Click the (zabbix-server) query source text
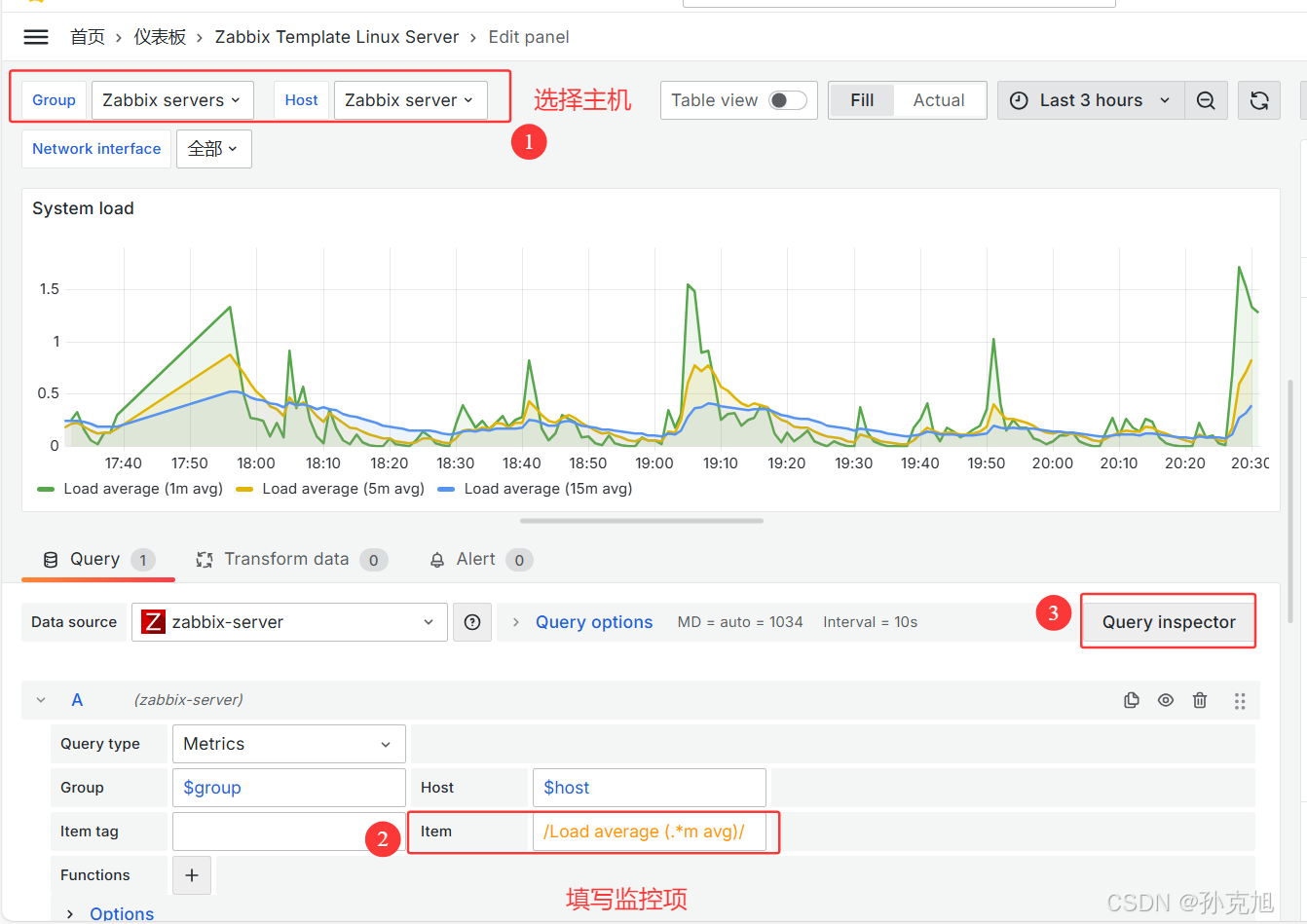The width and height of the screenshot is (1307, 924). click(x=189, y=700)
